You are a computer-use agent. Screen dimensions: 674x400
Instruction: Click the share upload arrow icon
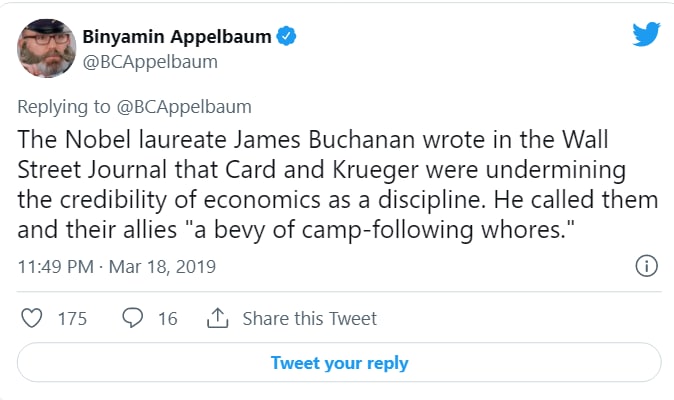pos(217,319)
